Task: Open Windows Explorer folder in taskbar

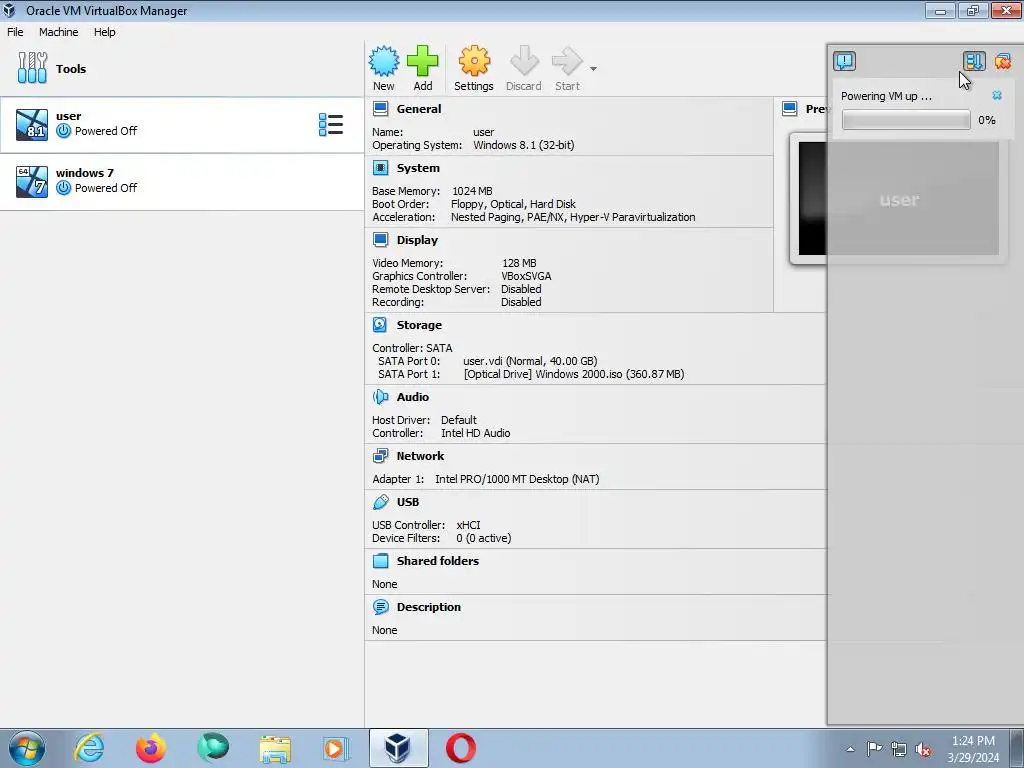Action: click(x=275, y=748)
